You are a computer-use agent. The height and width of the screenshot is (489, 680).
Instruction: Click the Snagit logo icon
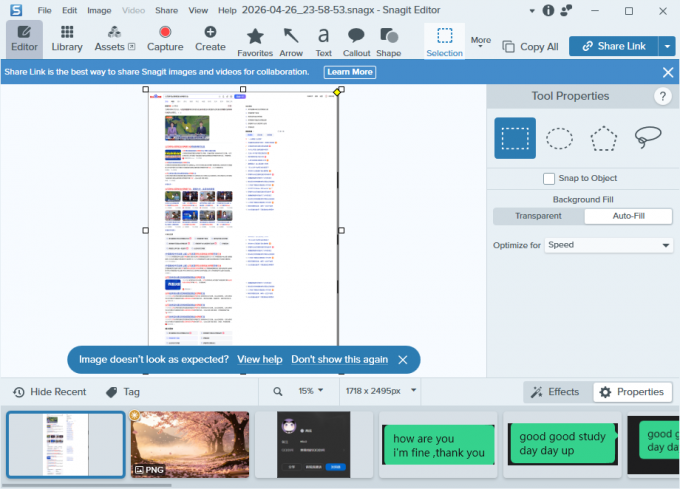click(16, 10)
